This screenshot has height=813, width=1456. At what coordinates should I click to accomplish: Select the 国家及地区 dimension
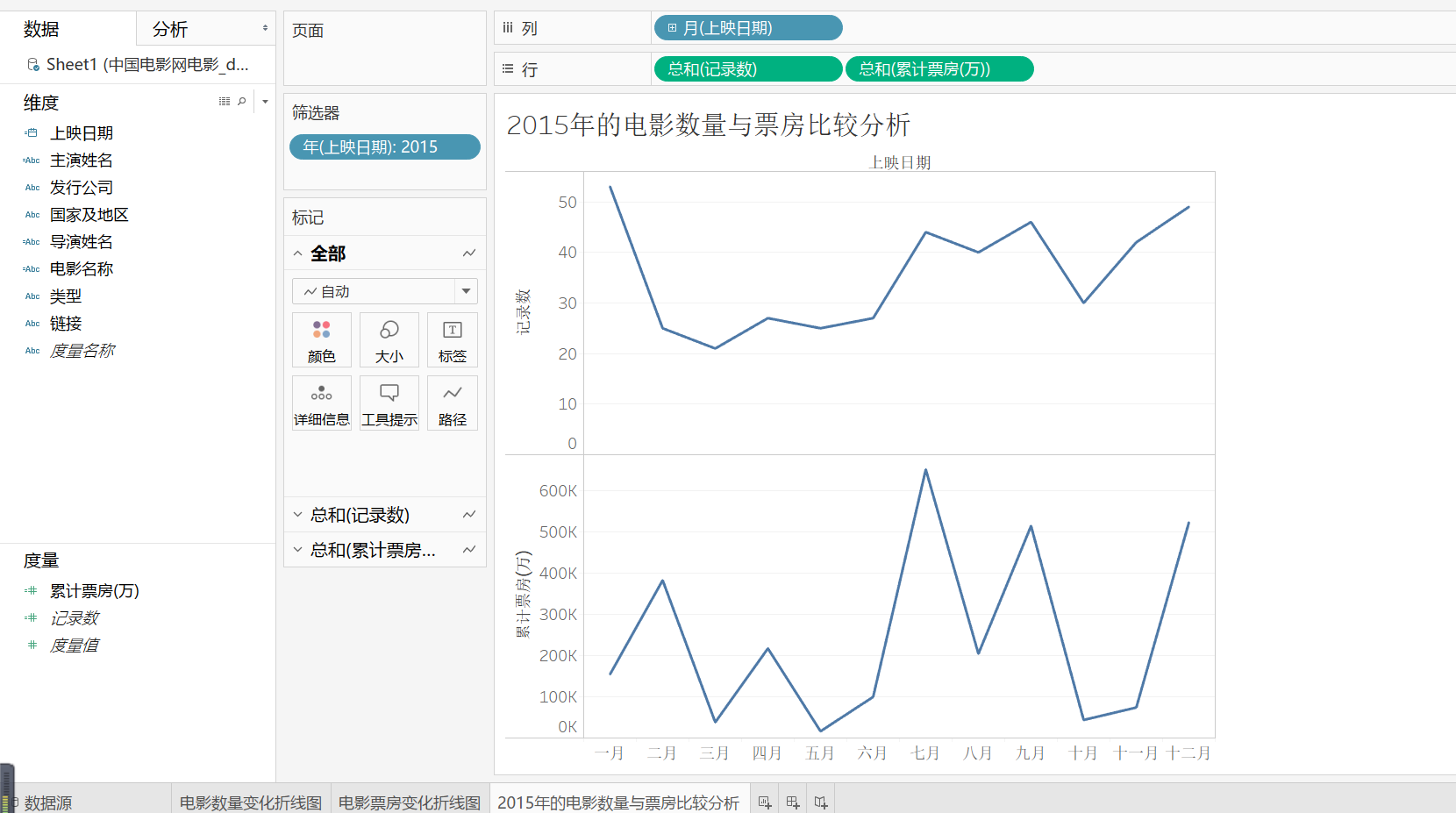[89, 215]
